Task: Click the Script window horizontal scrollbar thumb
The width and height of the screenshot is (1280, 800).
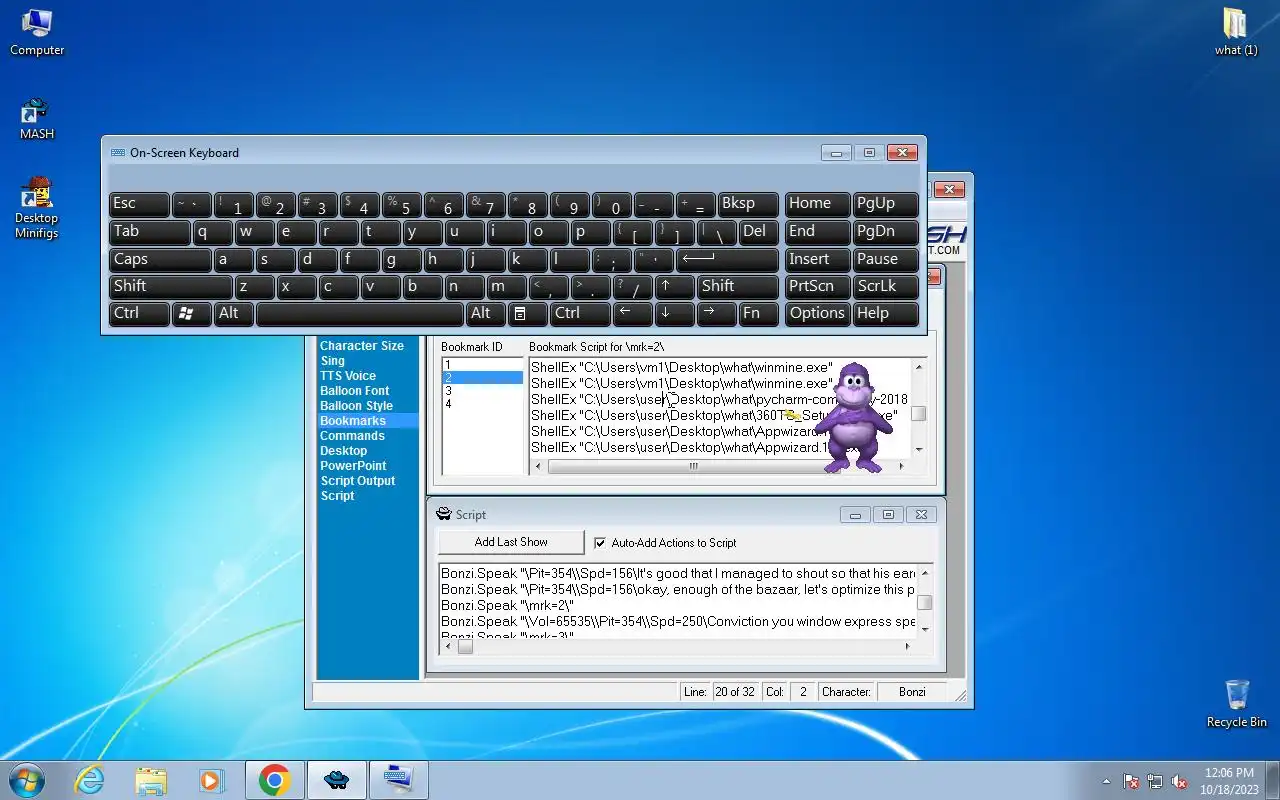Action: 465,646
